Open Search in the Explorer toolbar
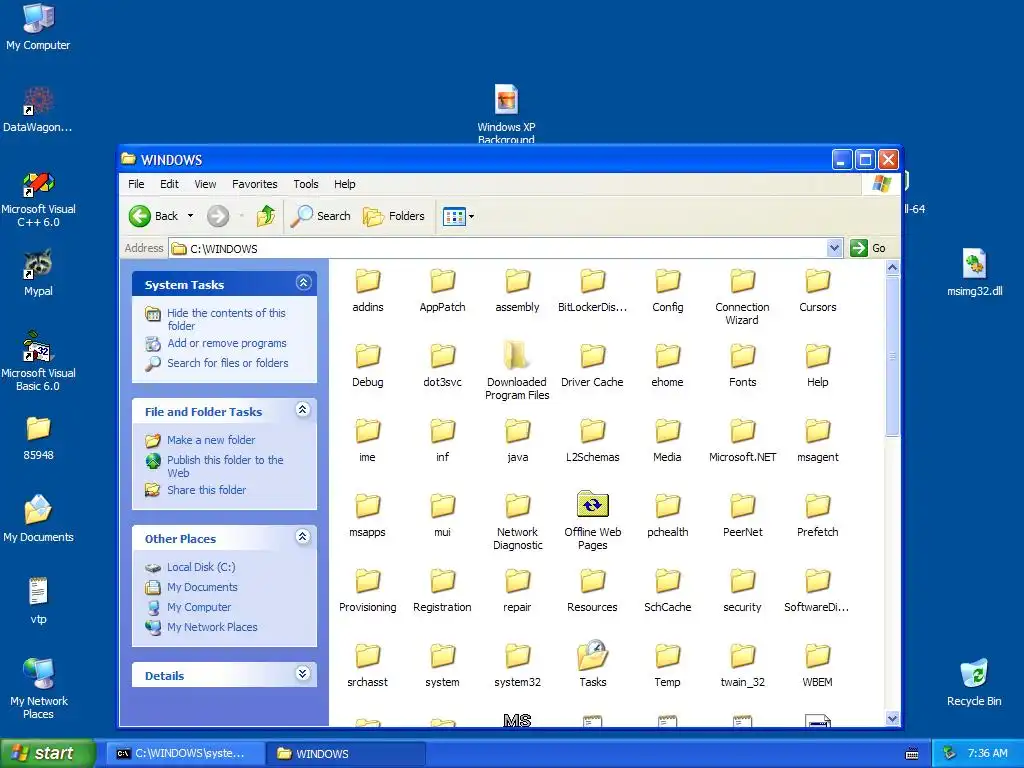This screenshot has height=768, width=1024. pyautogui.click(x=321, y=216)
